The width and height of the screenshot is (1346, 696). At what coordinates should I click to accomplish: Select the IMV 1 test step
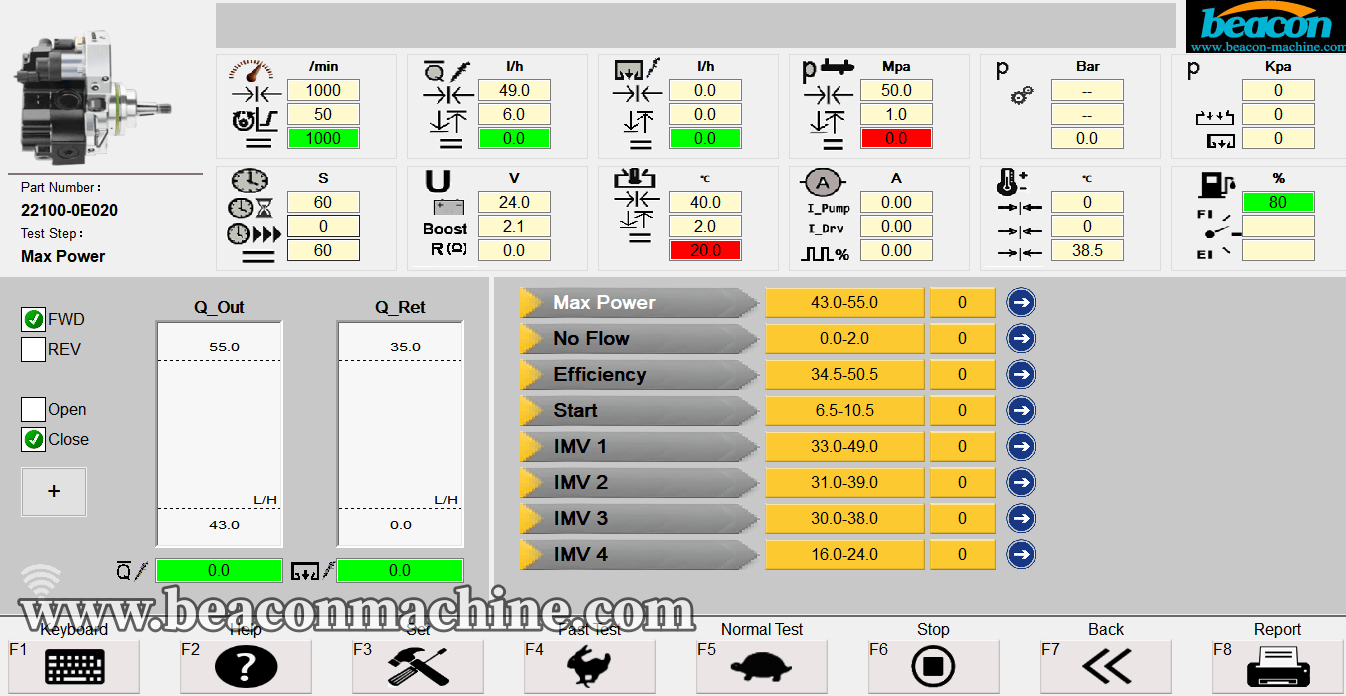pos(639,447)
